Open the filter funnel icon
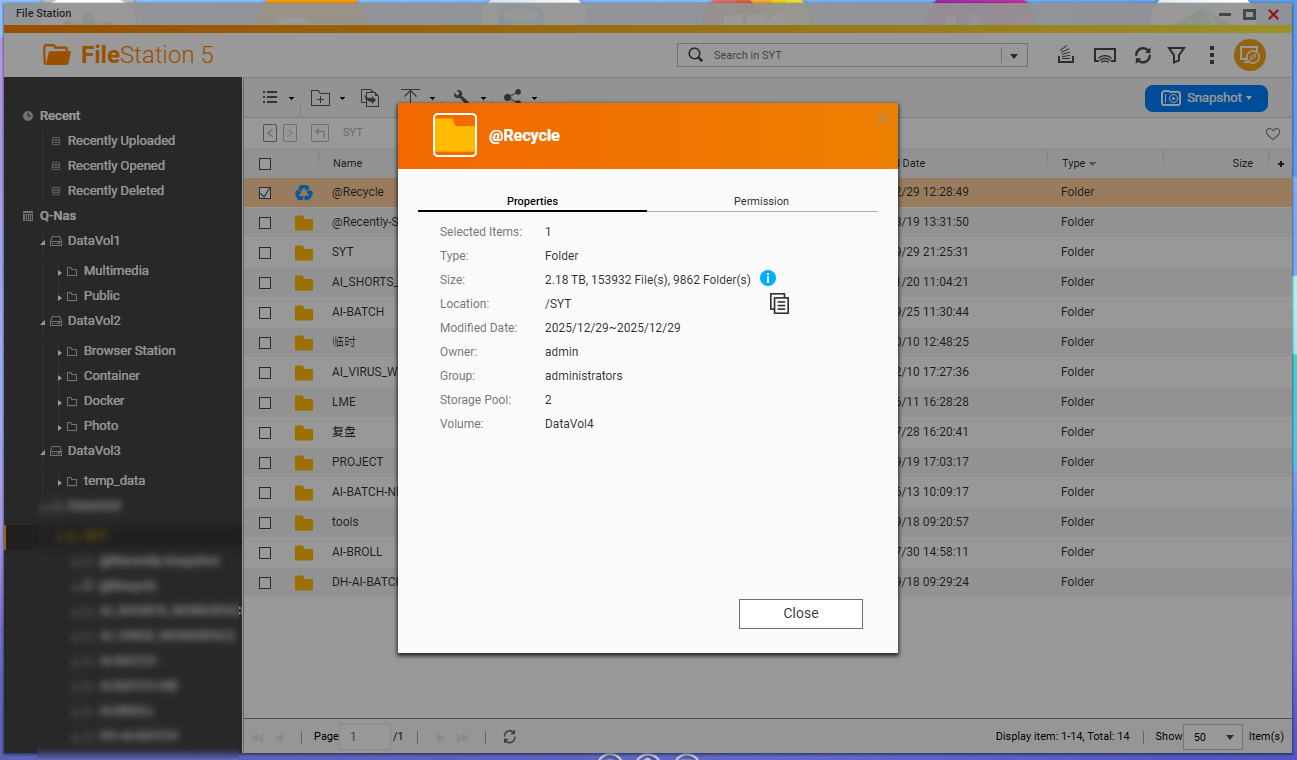Image resolution: width=1297 pixels, height=760 pixels. pos(1176,56)
